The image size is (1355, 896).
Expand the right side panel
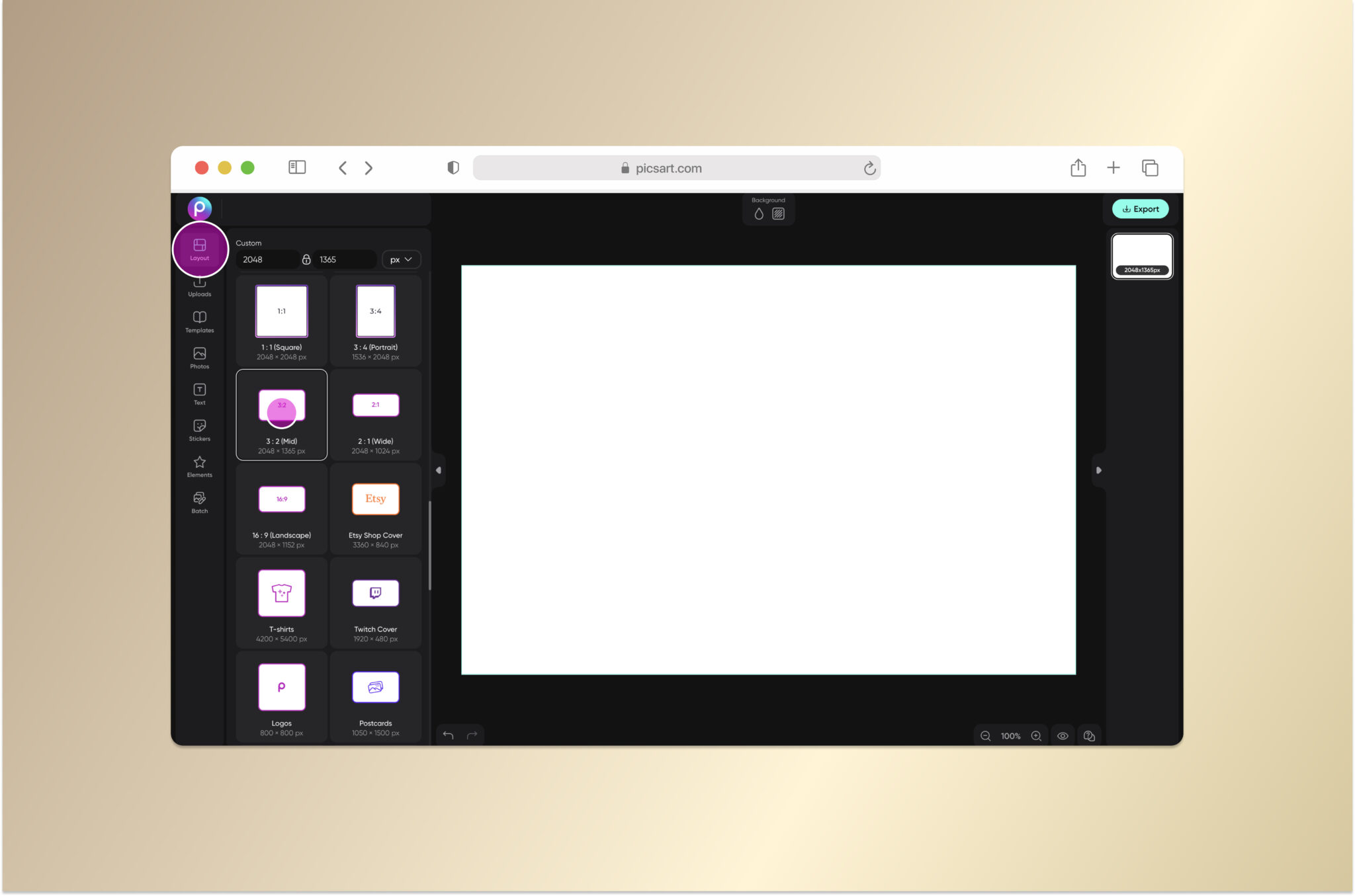(1098, 470)
